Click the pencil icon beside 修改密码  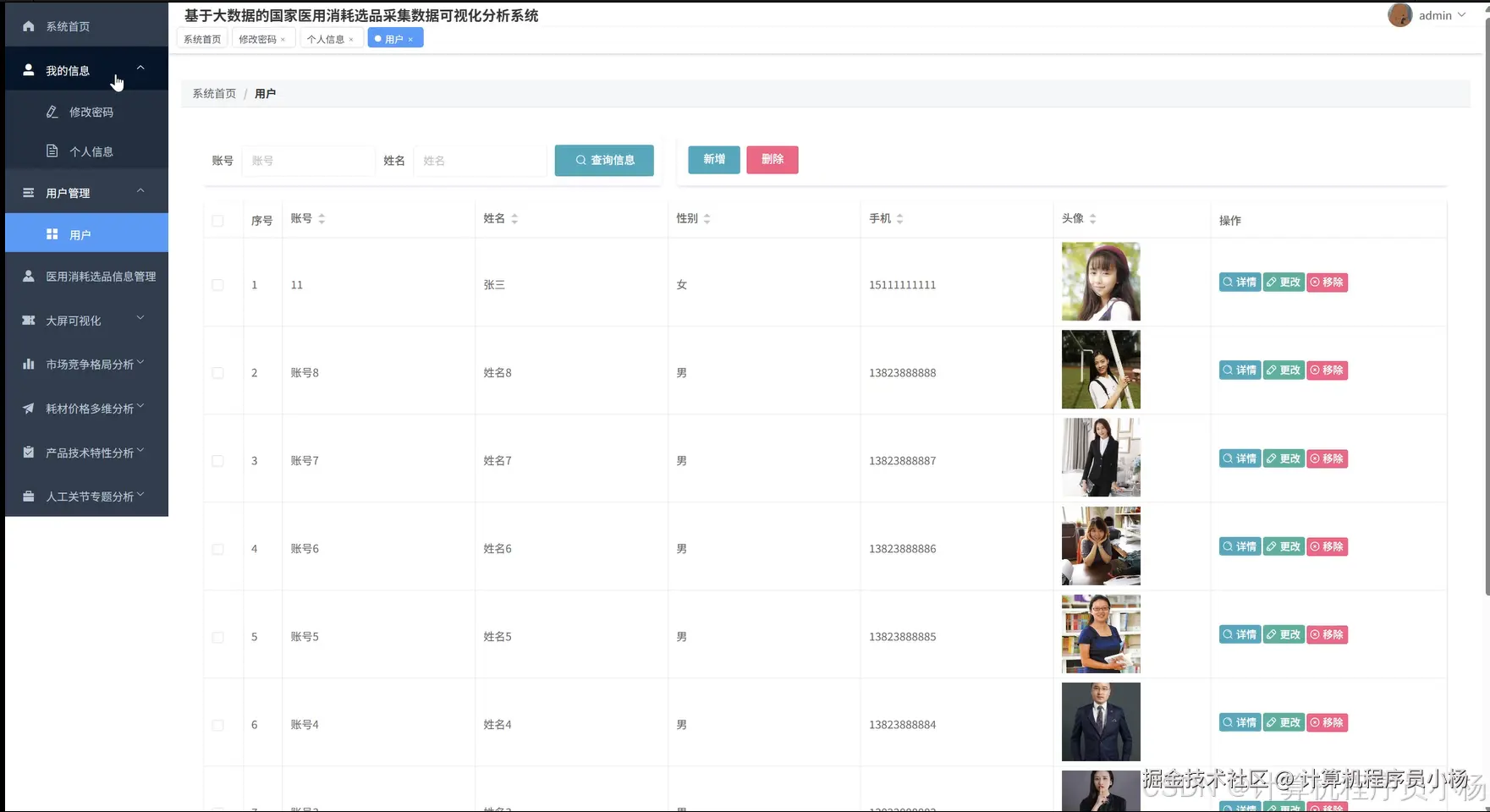click(52, 112)
